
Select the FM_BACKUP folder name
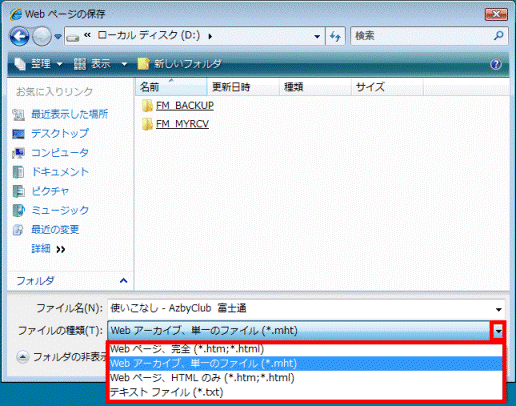point(185,106)
